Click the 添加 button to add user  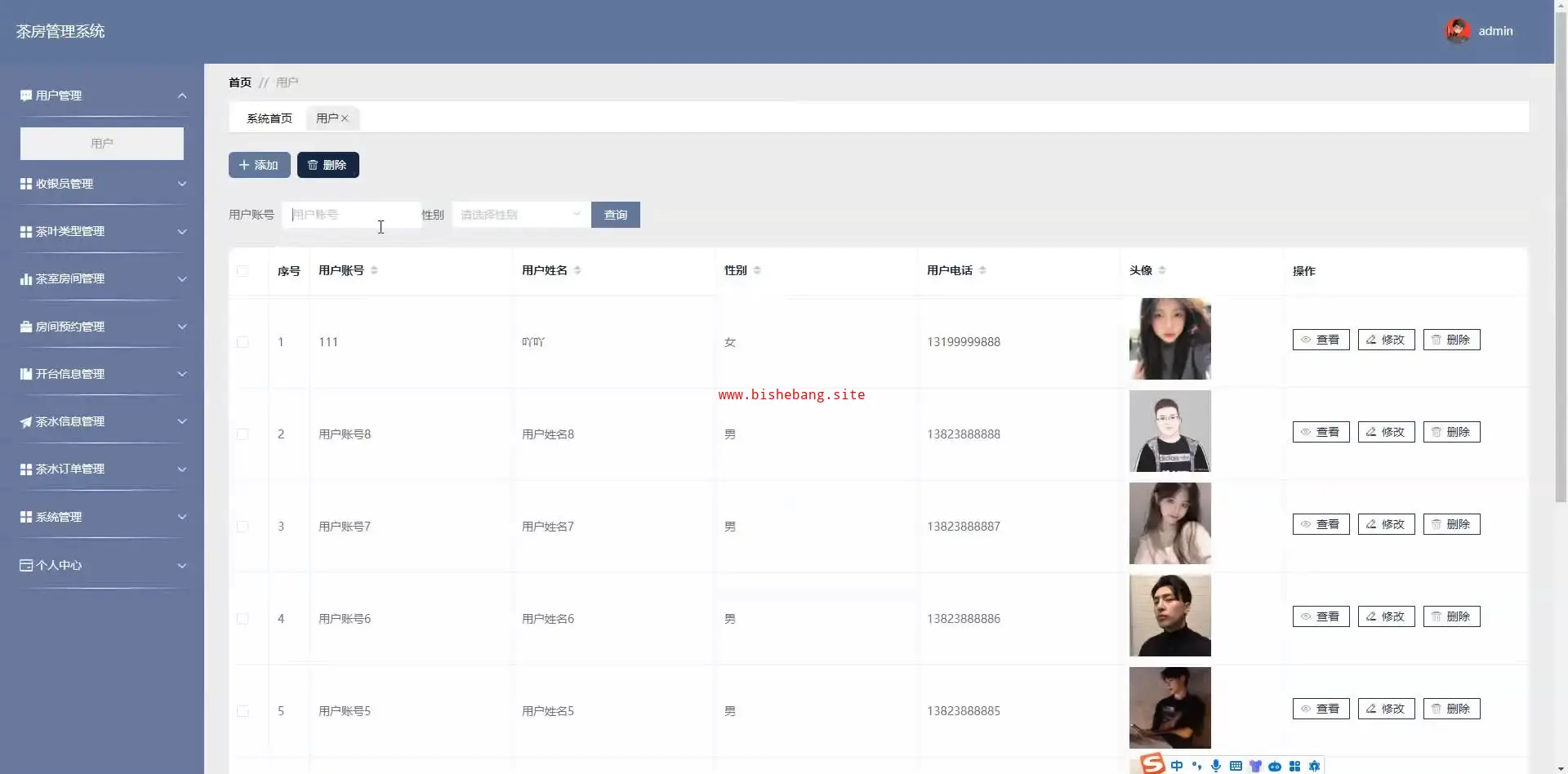tap(259, 165)
